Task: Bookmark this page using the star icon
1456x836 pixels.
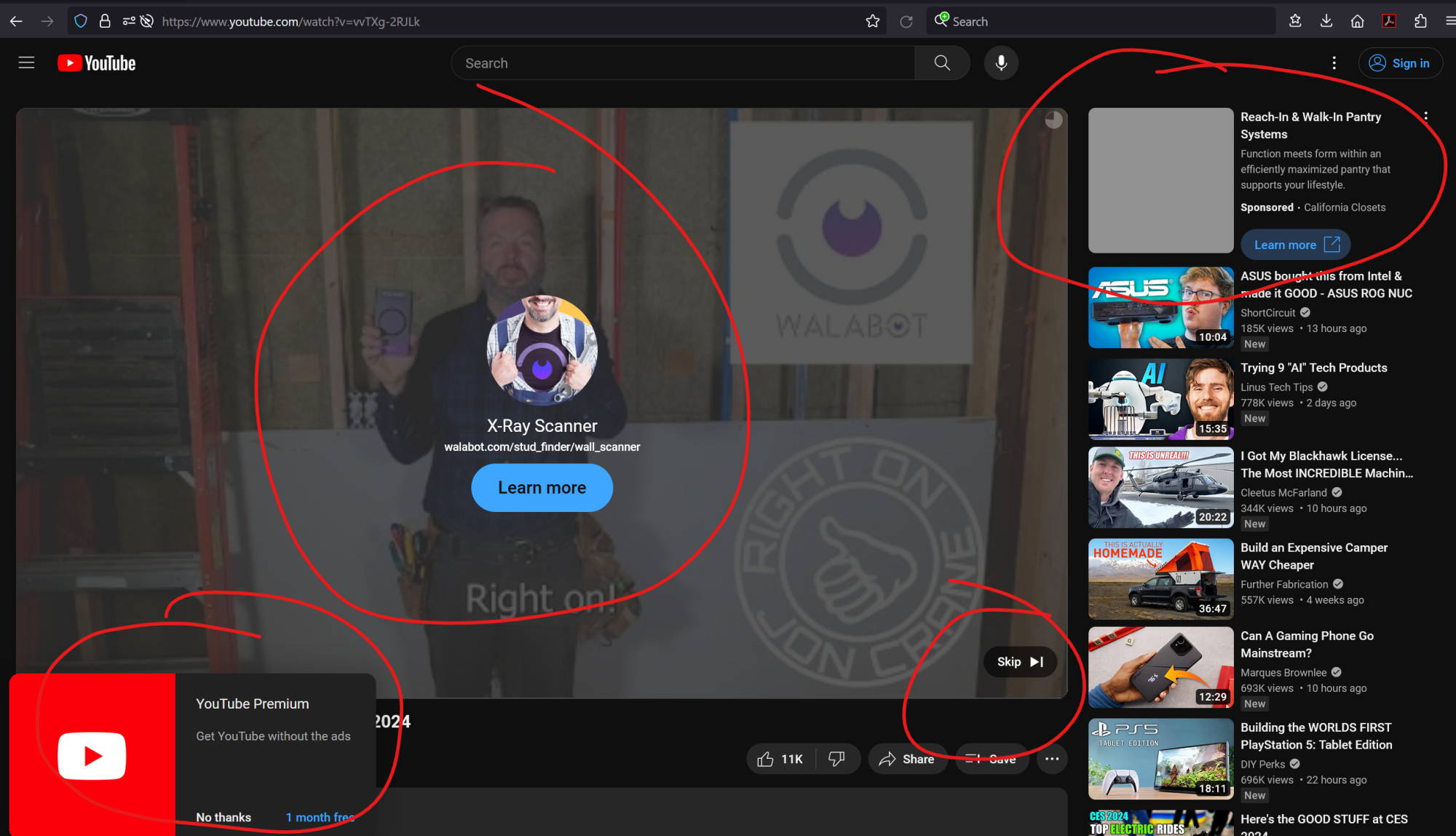Action: coord(871,21)
